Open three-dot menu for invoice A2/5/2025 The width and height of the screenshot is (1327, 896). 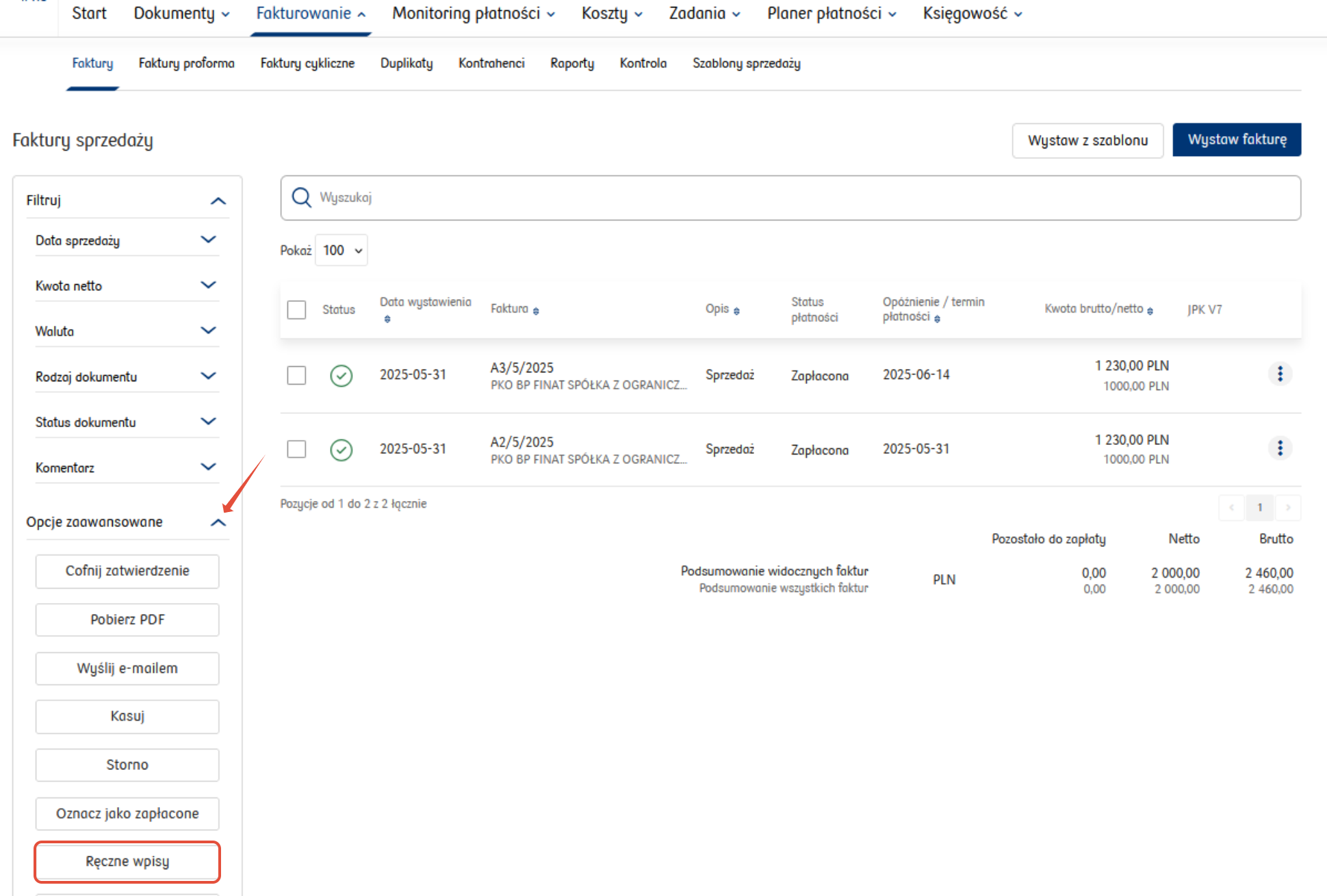1279,448
